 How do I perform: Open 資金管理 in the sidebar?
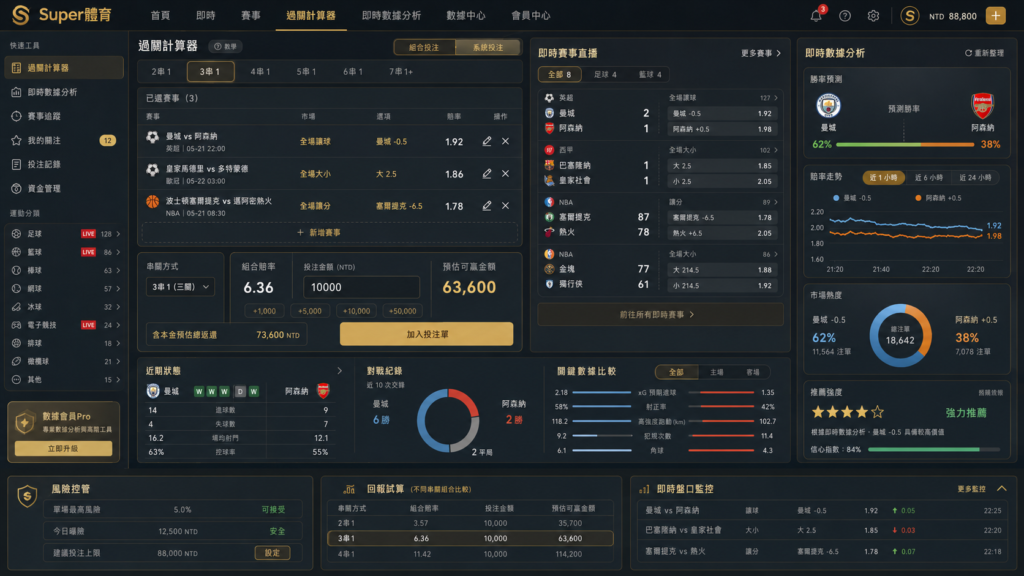pyautogui.click(x=64, y=189)
